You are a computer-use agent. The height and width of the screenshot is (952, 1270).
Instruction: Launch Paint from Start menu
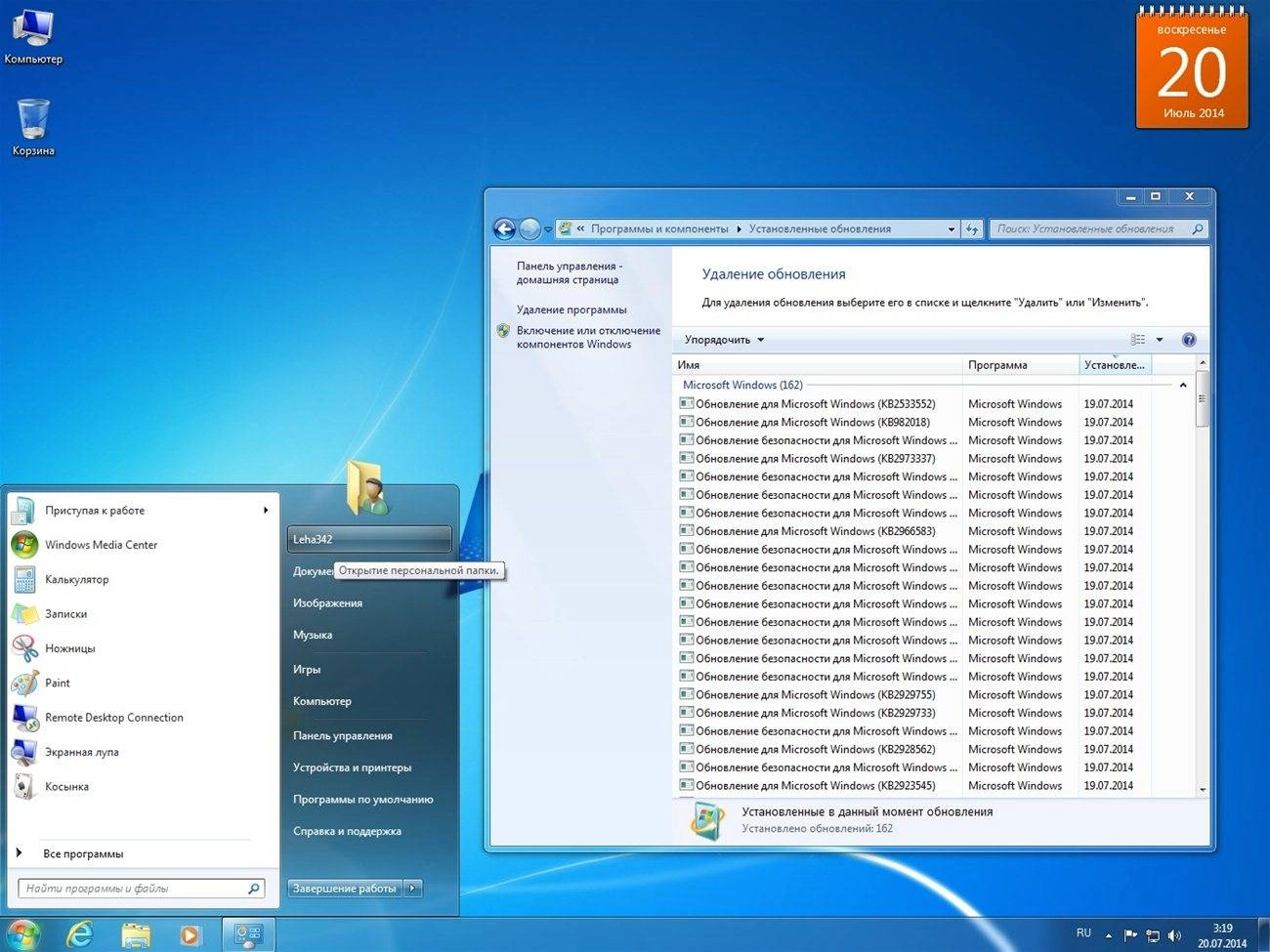coord(142,683)
